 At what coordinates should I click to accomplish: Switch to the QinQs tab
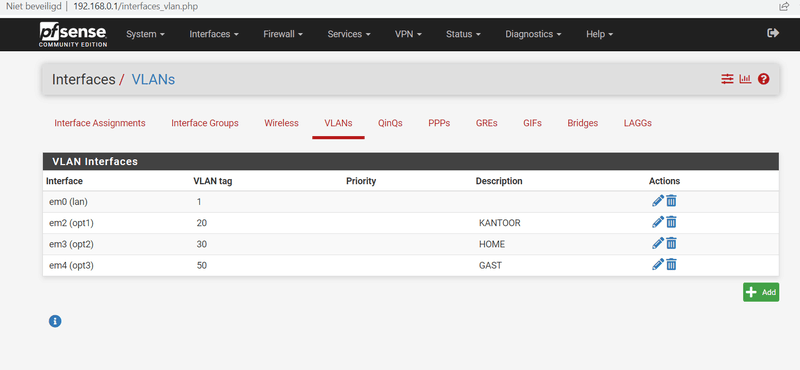[390, 123]
